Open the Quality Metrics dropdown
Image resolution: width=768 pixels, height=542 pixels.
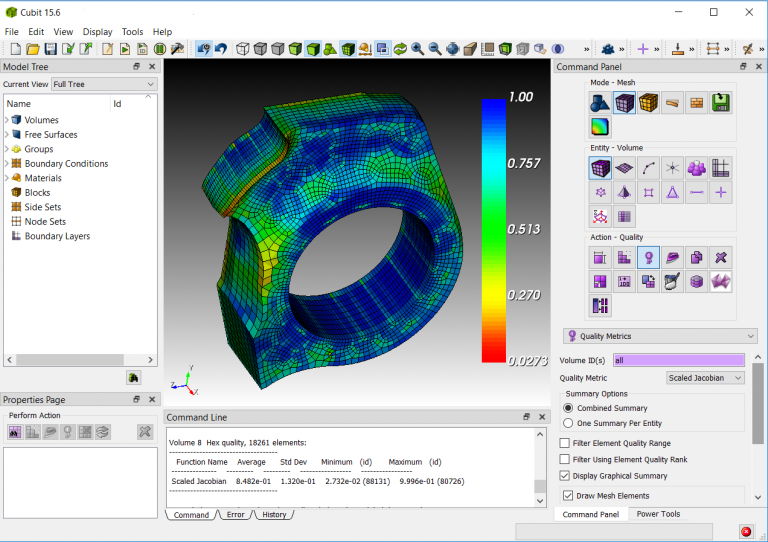660,336
